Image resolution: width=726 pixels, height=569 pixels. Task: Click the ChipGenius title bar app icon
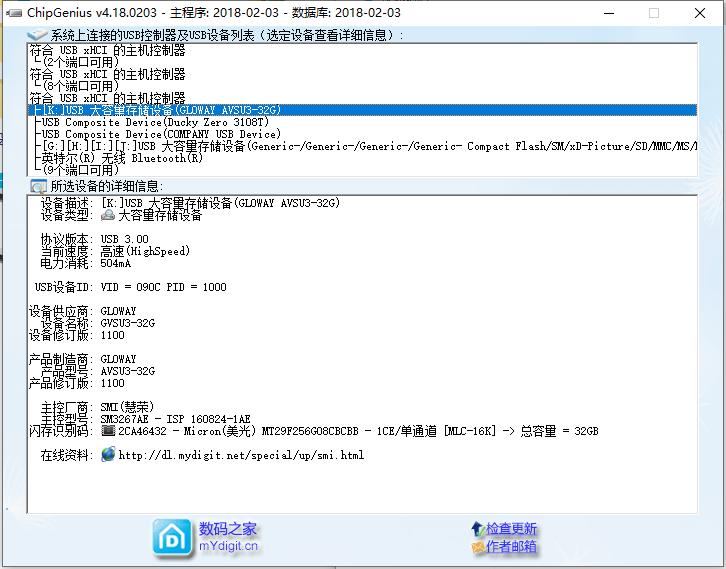[14, 13]
